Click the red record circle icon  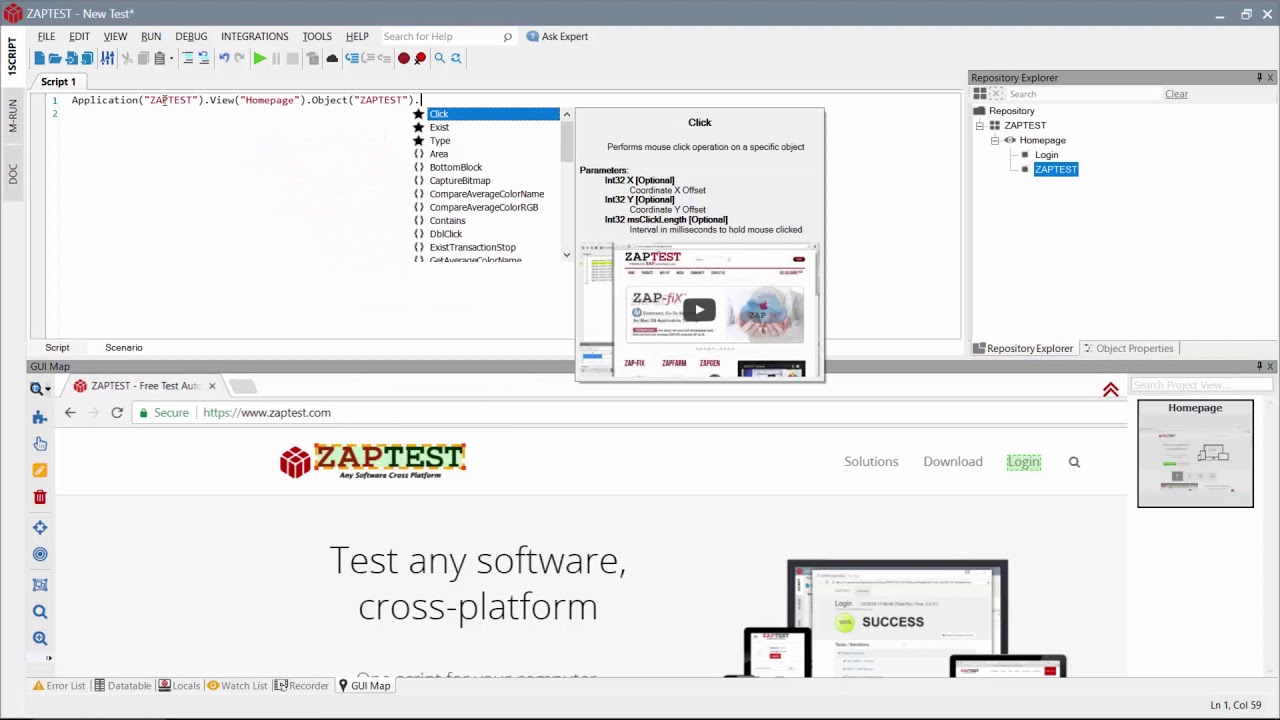click(x=403, y=58)
